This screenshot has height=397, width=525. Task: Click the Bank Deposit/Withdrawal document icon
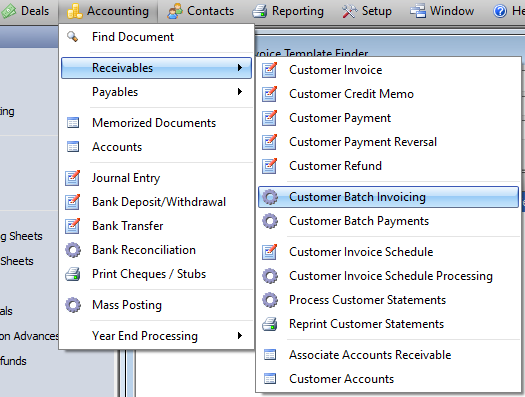pyautogui.click(x=73, y=202)
